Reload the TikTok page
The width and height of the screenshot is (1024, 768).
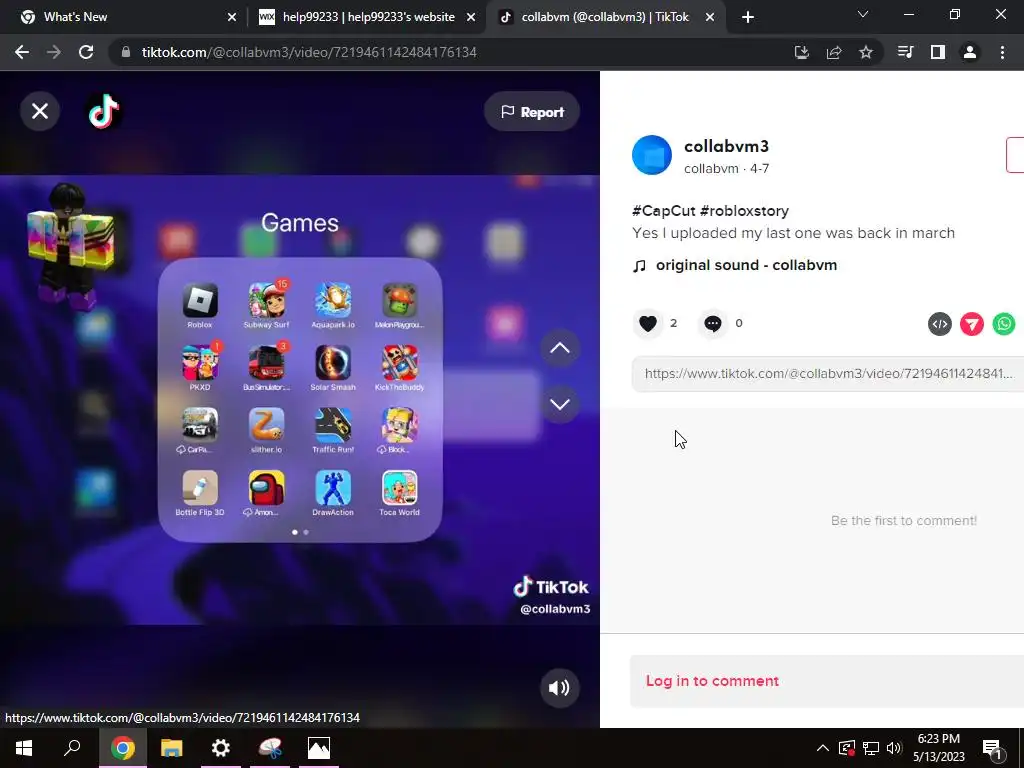(86, 52)
